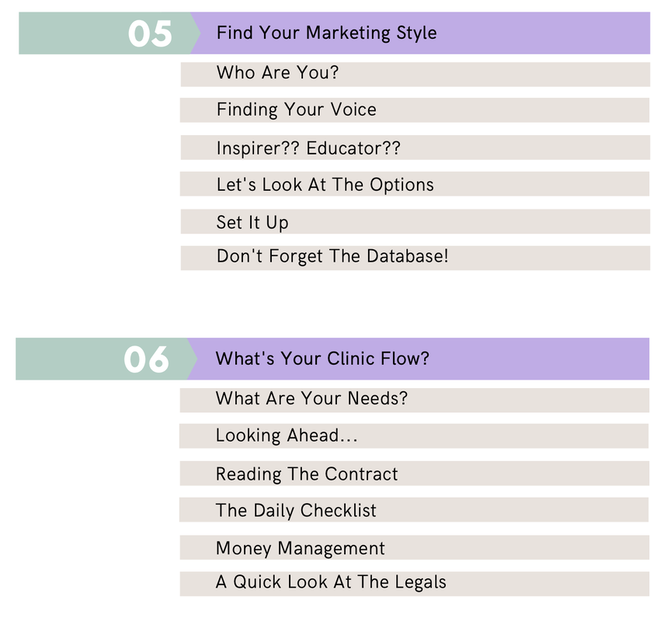Click the Reading The Contract row
Screen dimensions: 671x621
(x=414, y=473)
